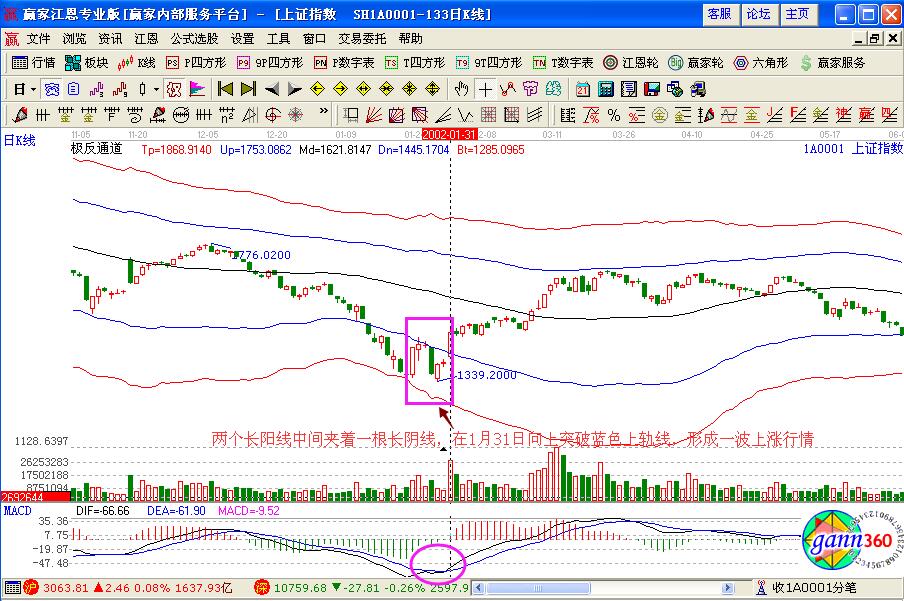Open the 行情 market quotes view
Image resolution: width=904 pixels, height=601 pixels.
click(x=34, y=62)
